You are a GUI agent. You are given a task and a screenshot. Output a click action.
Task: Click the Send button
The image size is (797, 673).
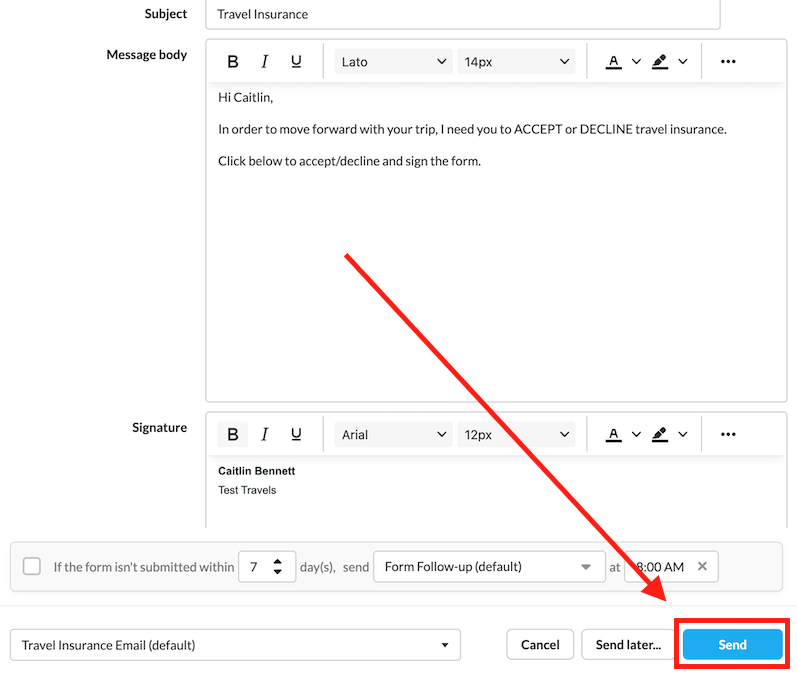(x=732, y=645)
